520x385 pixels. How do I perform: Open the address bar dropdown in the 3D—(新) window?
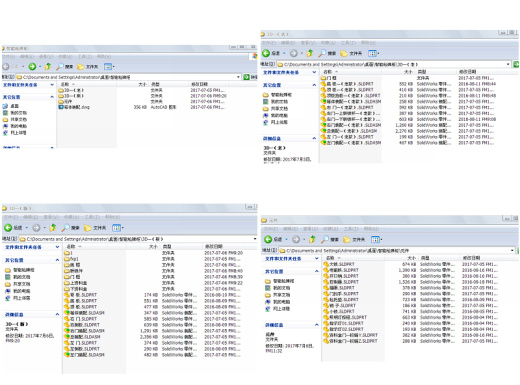[x=255, y=239]
